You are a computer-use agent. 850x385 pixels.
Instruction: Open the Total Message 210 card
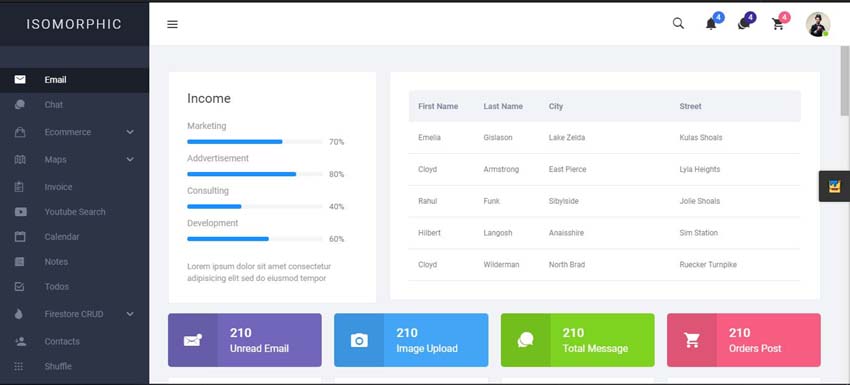coord(577,340)
